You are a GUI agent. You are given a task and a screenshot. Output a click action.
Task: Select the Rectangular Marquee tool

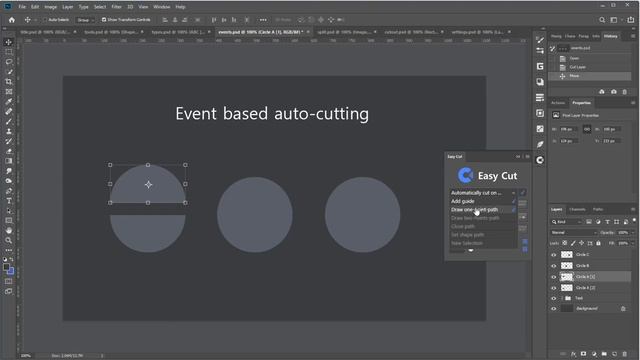point(9,52)
